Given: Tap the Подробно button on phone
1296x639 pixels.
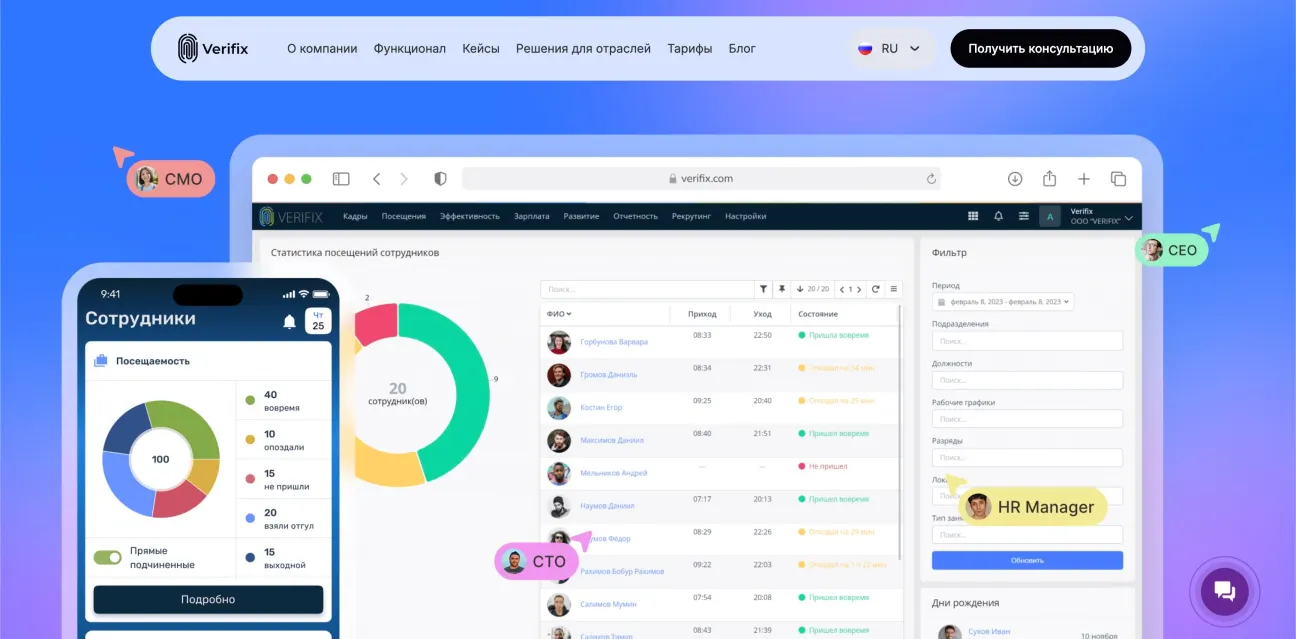Looking at the screenshot, I should click(208, 599).
